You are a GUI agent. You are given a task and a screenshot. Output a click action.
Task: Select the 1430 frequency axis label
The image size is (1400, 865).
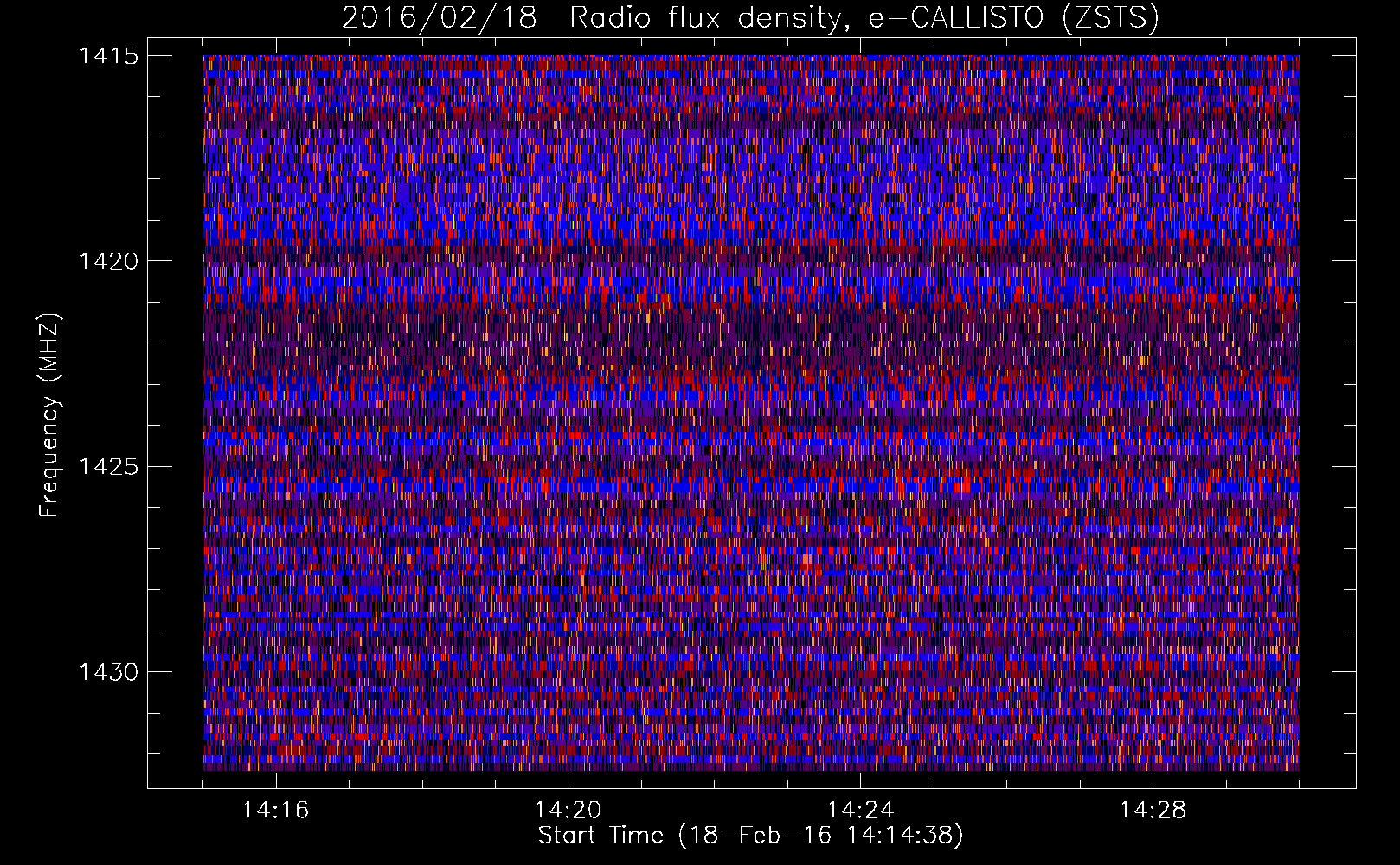109,672
